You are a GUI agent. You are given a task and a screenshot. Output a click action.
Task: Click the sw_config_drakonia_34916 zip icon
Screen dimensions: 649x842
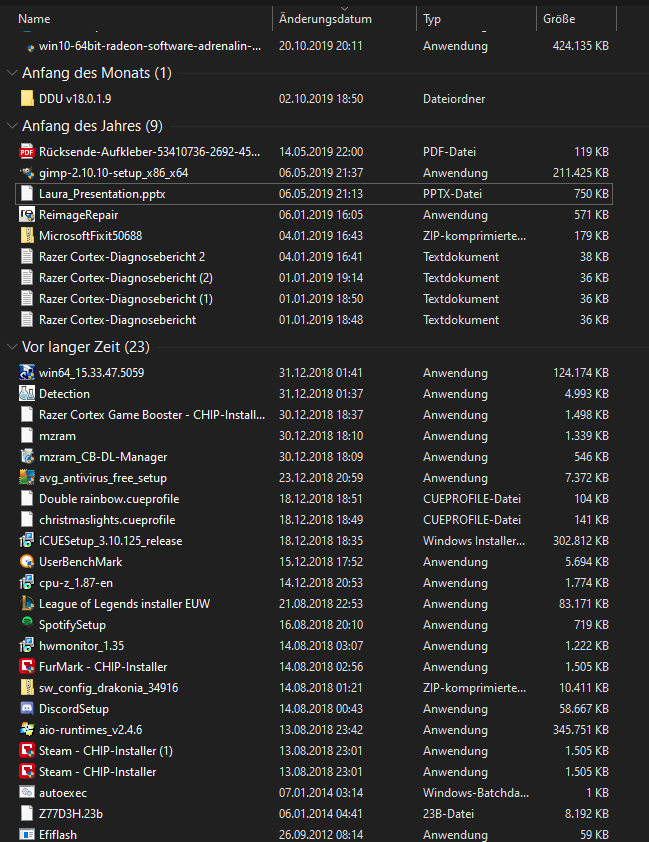27,688
